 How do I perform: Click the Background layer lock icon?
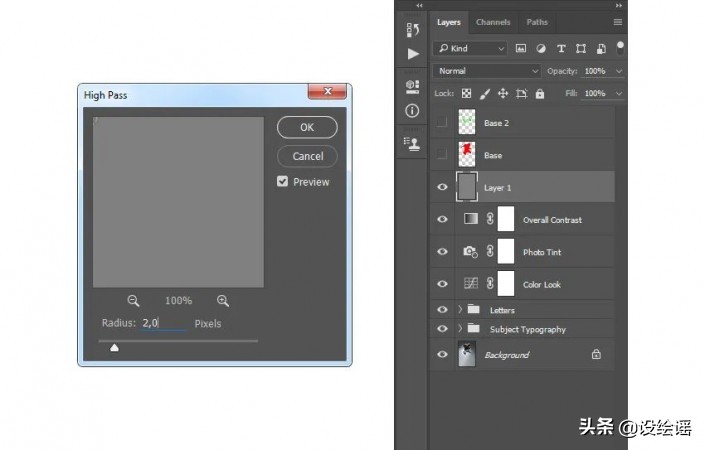click(x=596, y=354)
